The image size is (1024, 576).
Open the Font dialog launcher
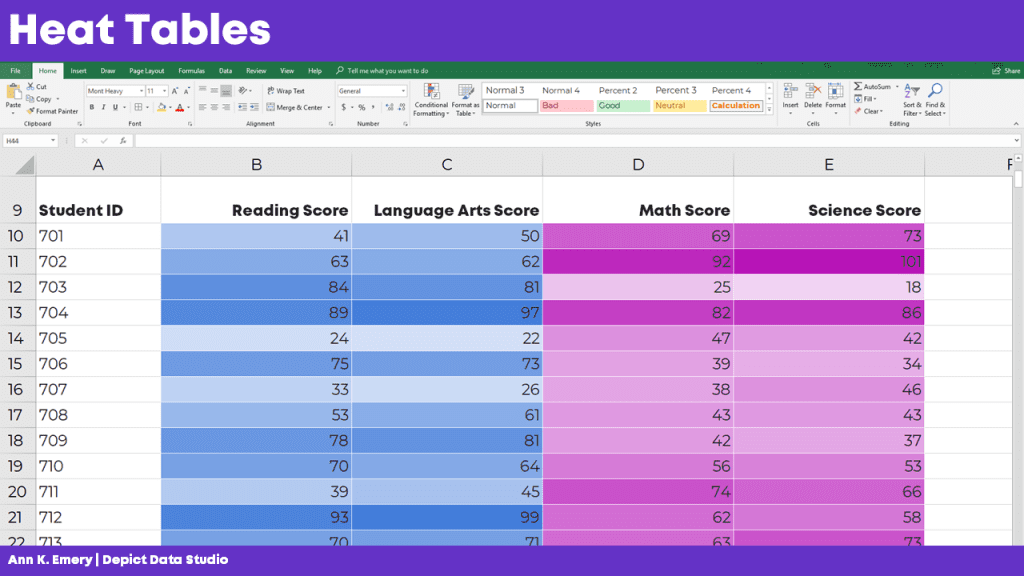point(190,124)
